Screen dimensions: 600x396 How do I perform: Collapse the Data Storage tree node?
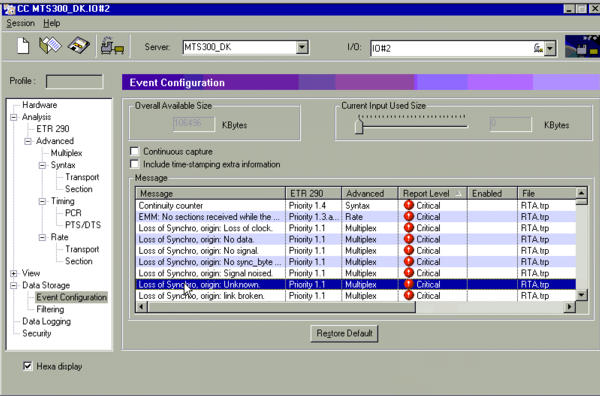[14, 285]
